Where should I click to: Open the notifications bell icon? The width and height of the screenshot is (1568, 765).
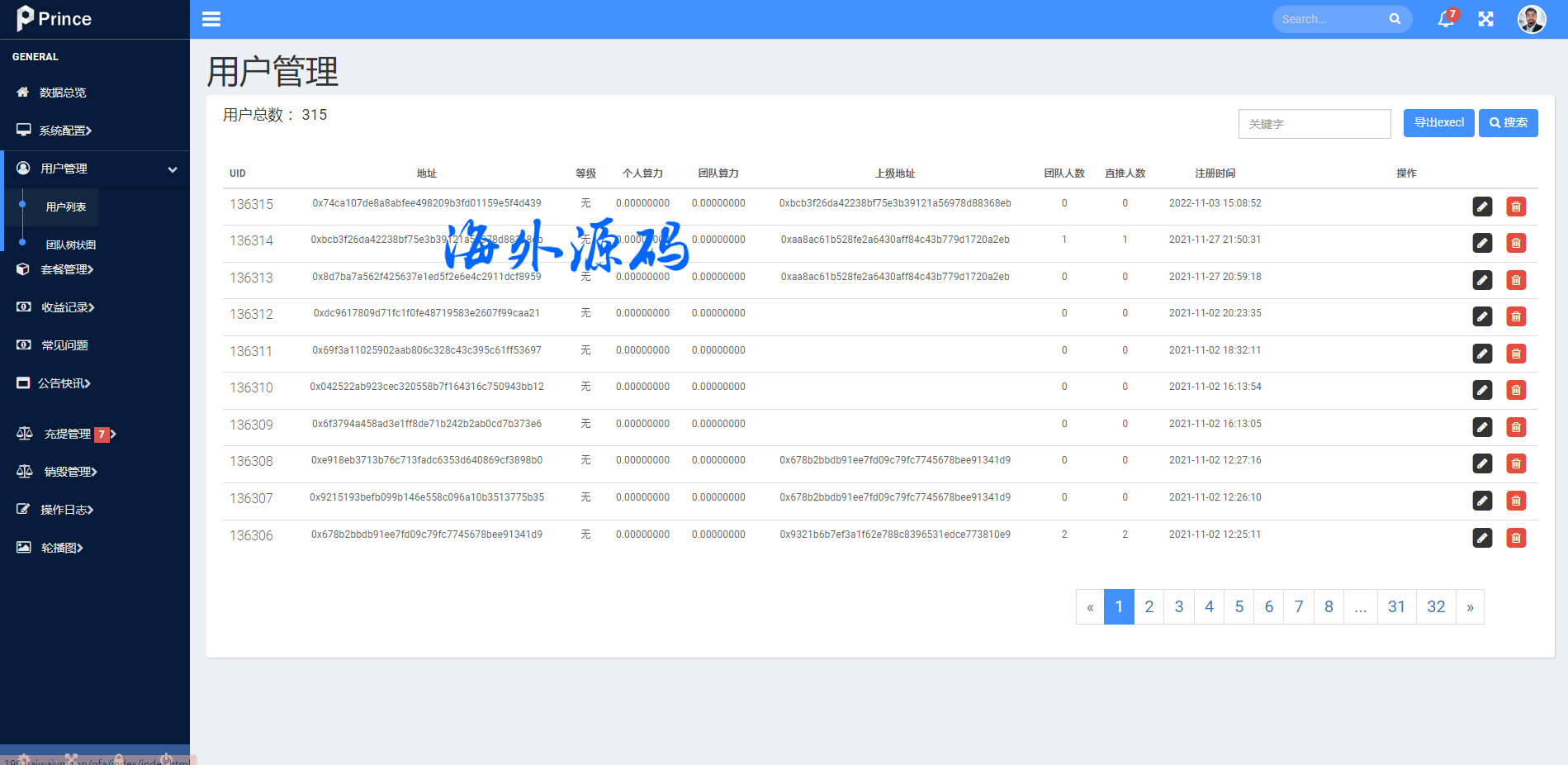1446,19
